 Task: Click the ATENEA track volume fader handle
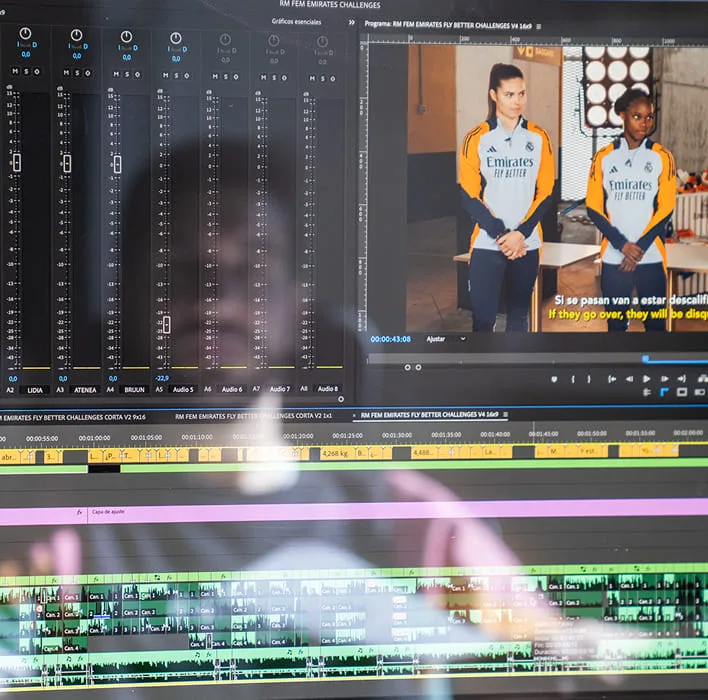tap(67, 163)
